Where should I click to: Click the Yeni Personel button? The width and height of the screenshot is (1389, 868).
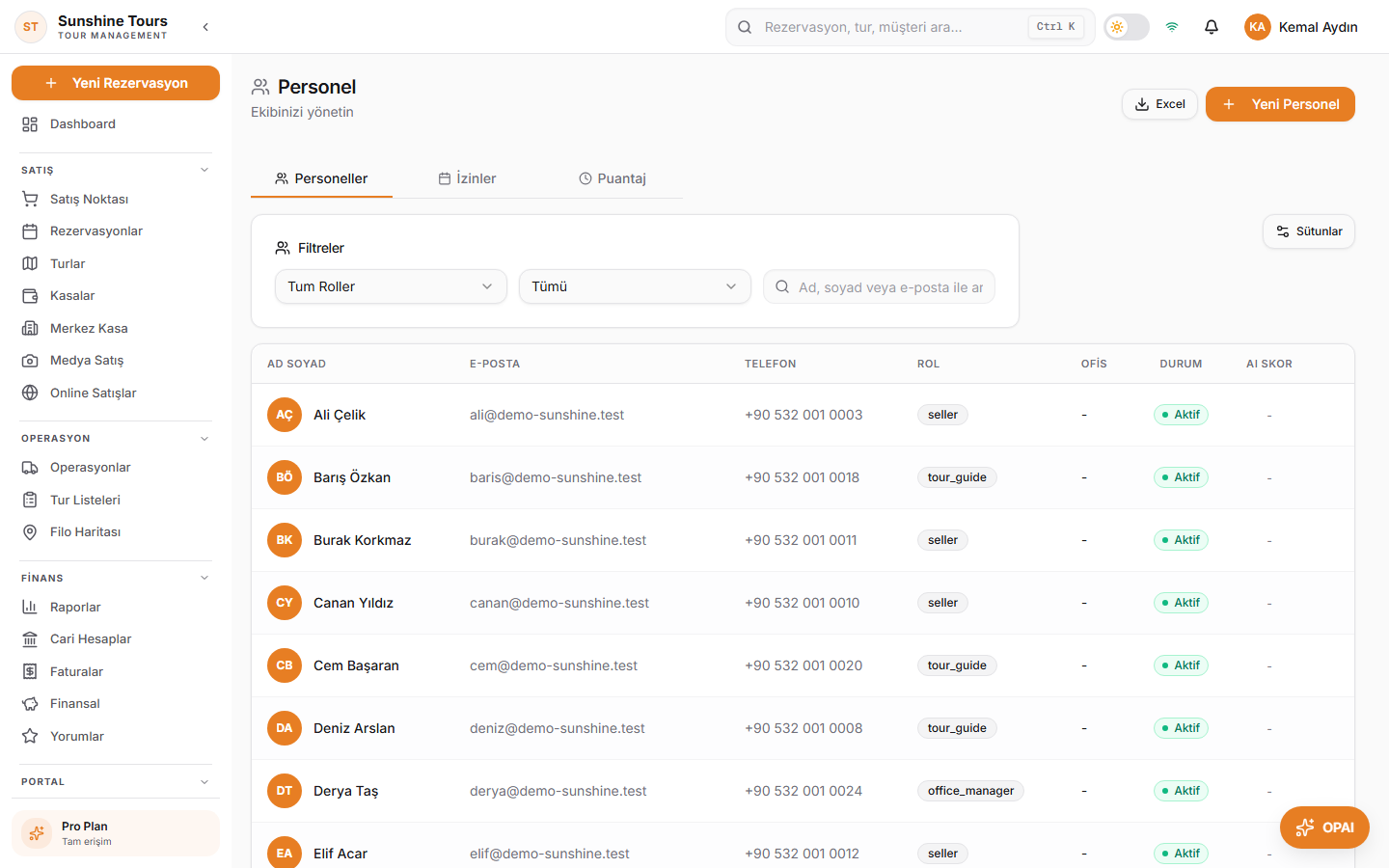click(x=1280, y=104)
